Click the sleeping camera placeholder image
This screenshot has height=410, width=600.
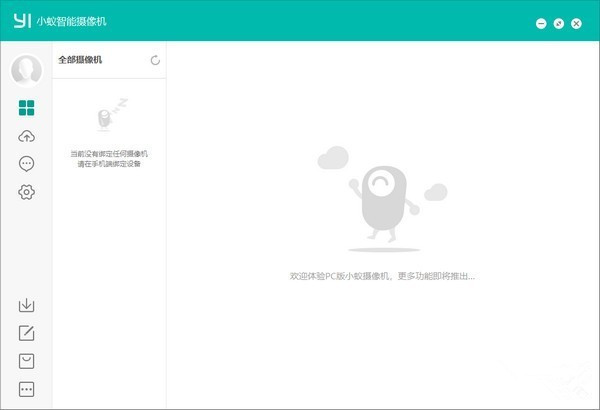107,116
